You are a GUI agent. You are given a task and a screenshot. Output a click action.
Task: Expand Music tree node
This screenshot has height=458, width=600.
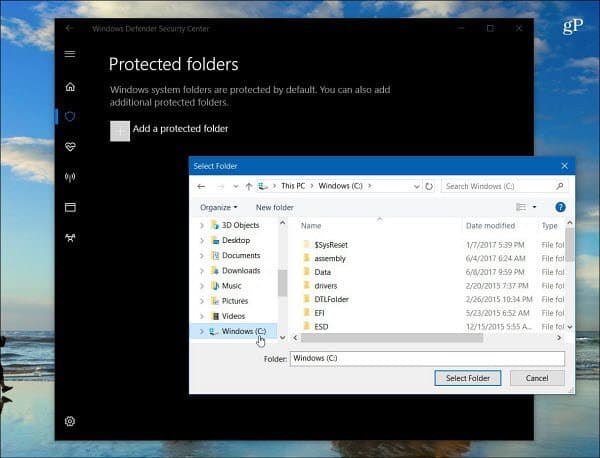[x=202, y=286]
